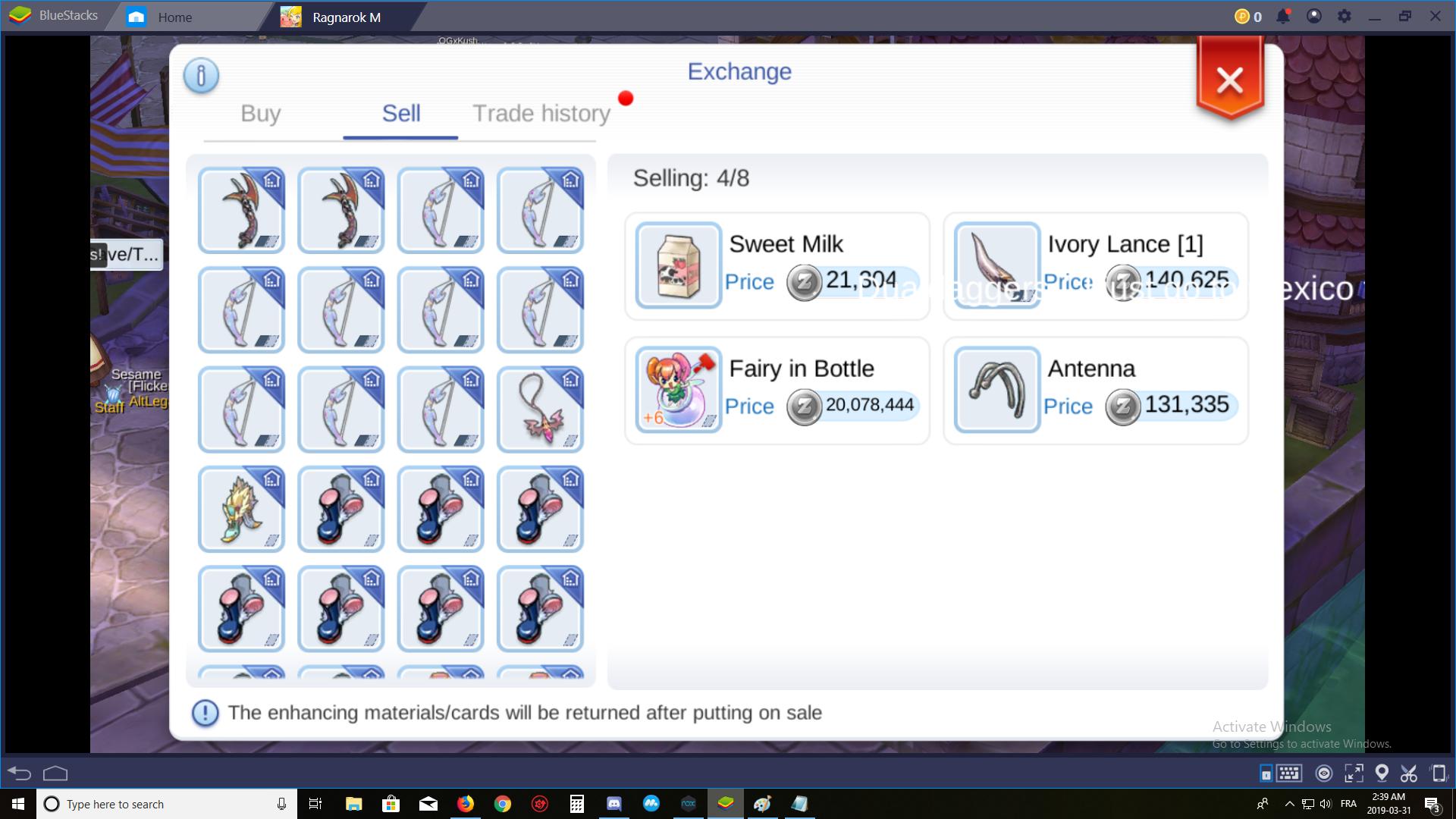Pick the first red scythe inventory item
1456x819 pixels.
point(241,210)
